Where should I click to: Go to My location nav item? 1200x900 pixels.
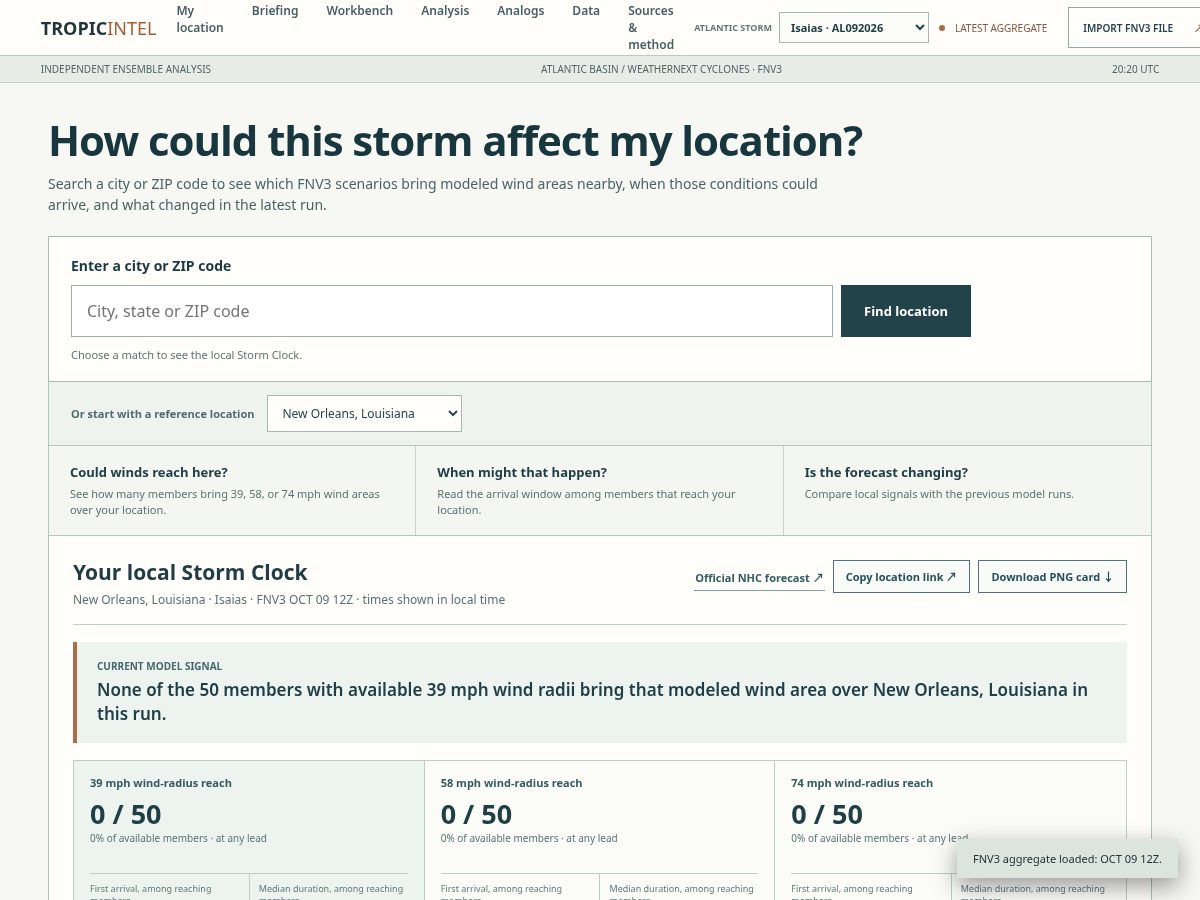coord(200,19)
